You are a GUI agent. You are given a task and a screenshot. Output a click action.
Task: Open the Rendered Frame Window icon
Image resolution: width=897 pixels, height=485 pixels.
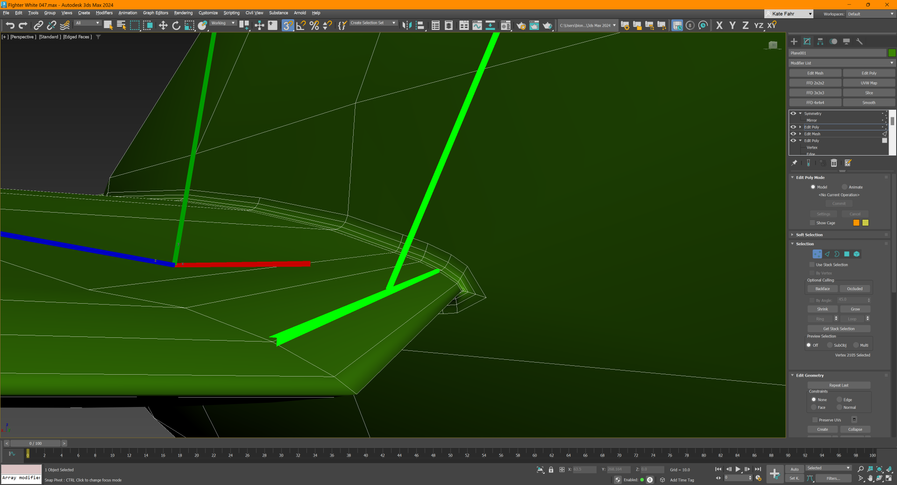tap(534, 25)
